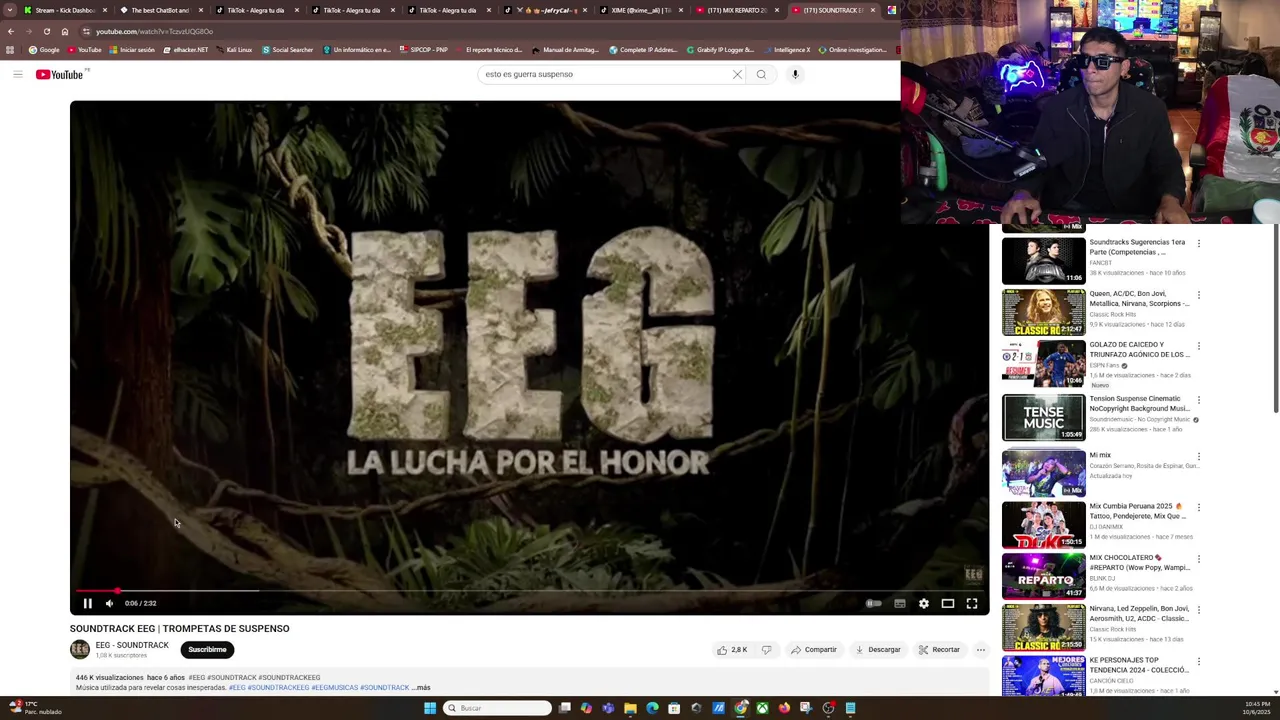Start voice search with the microphone
The image size is (1280, 720).
(796, 74)
